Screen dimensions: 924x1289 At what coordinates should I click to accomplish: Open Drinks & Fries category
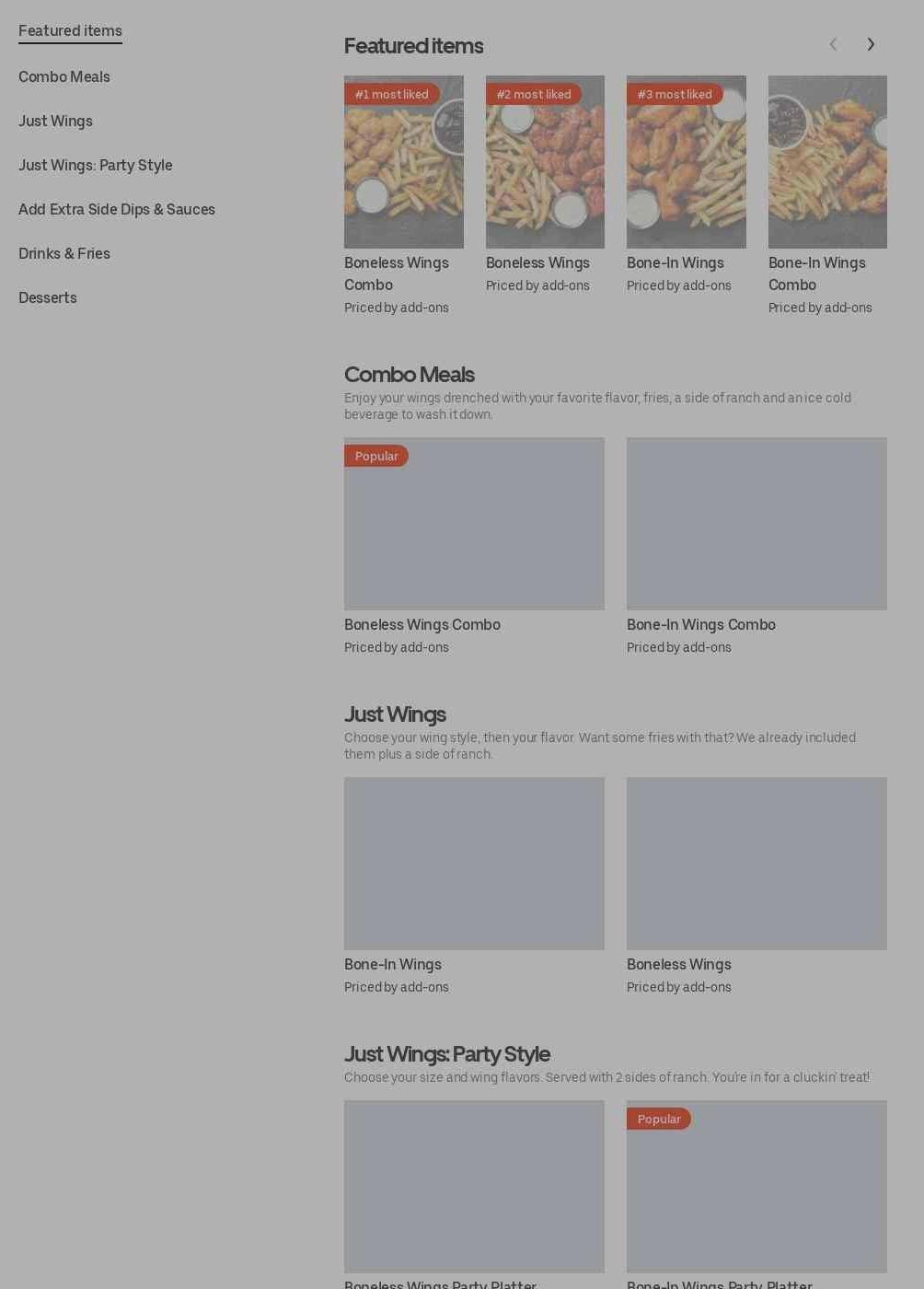point(64,253)
